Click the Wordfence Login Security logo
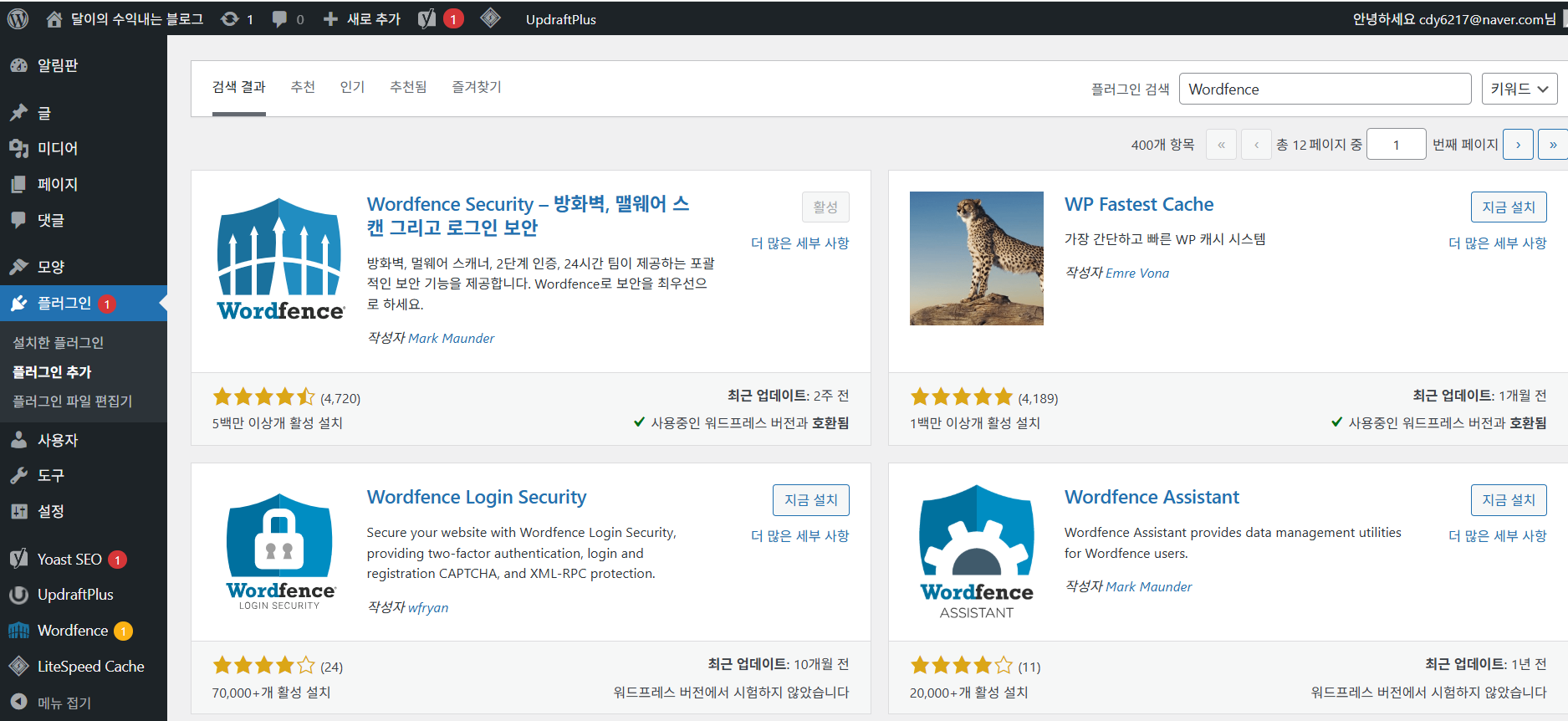 [x=280, y=552]
